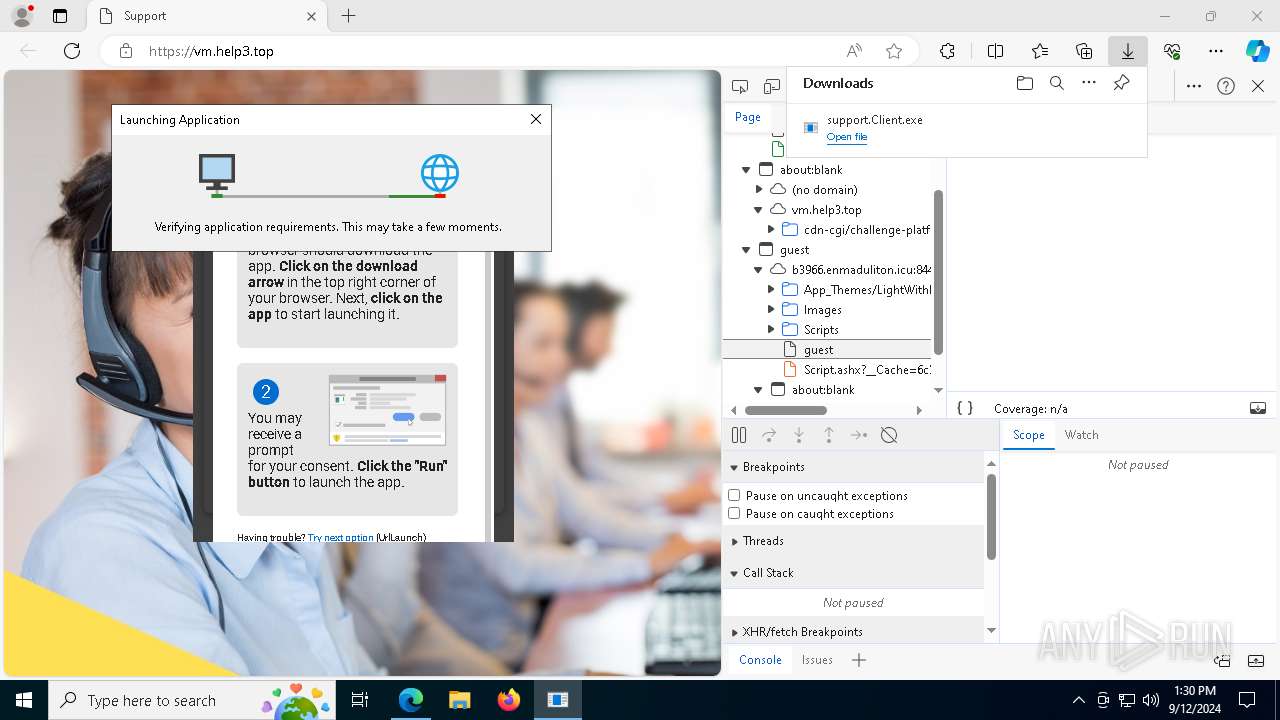
Task: Click Downloads icon in browser toolbar
Action: [1127, 51]
